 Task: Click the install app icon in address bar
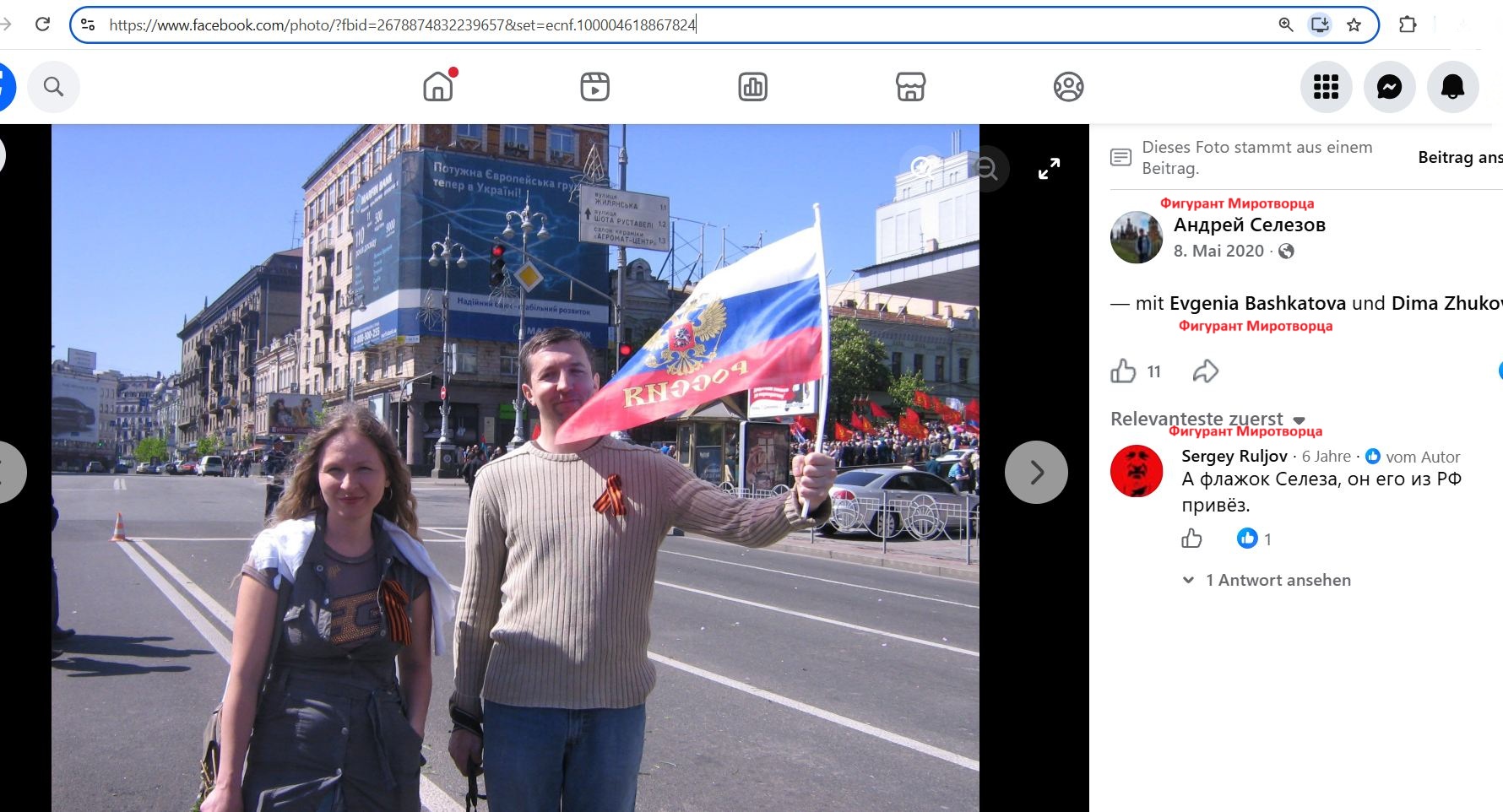1320,24
